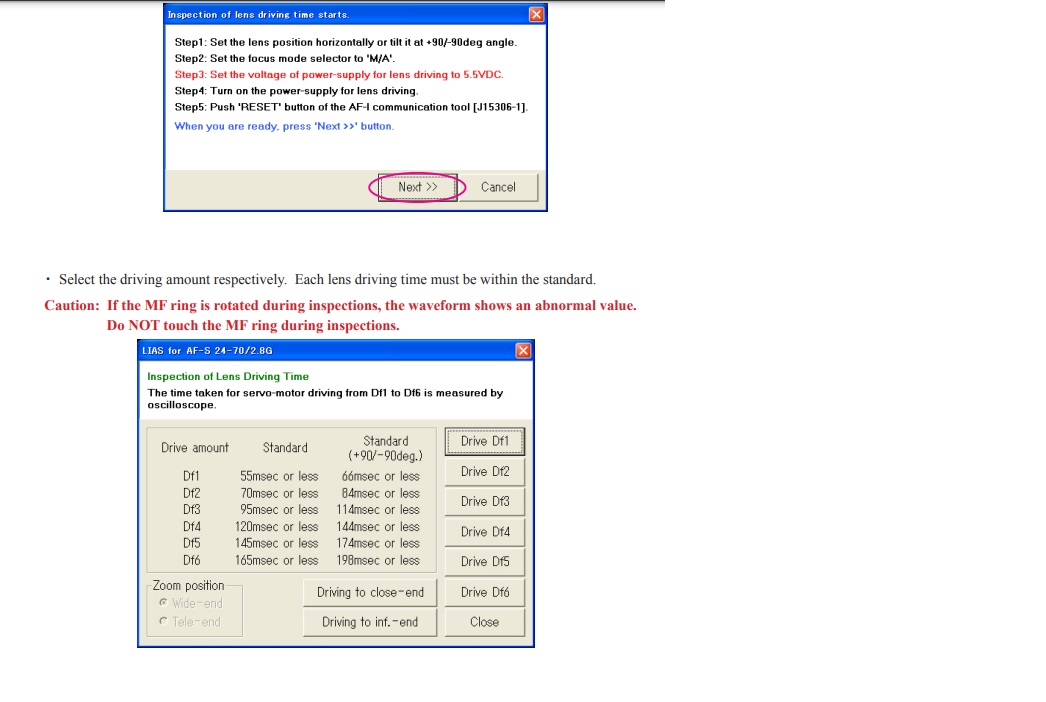The width and height of the screenshot is (1046, 702).
Task: Choose the Tele-end zoom position radio
Action: point(164,622)
